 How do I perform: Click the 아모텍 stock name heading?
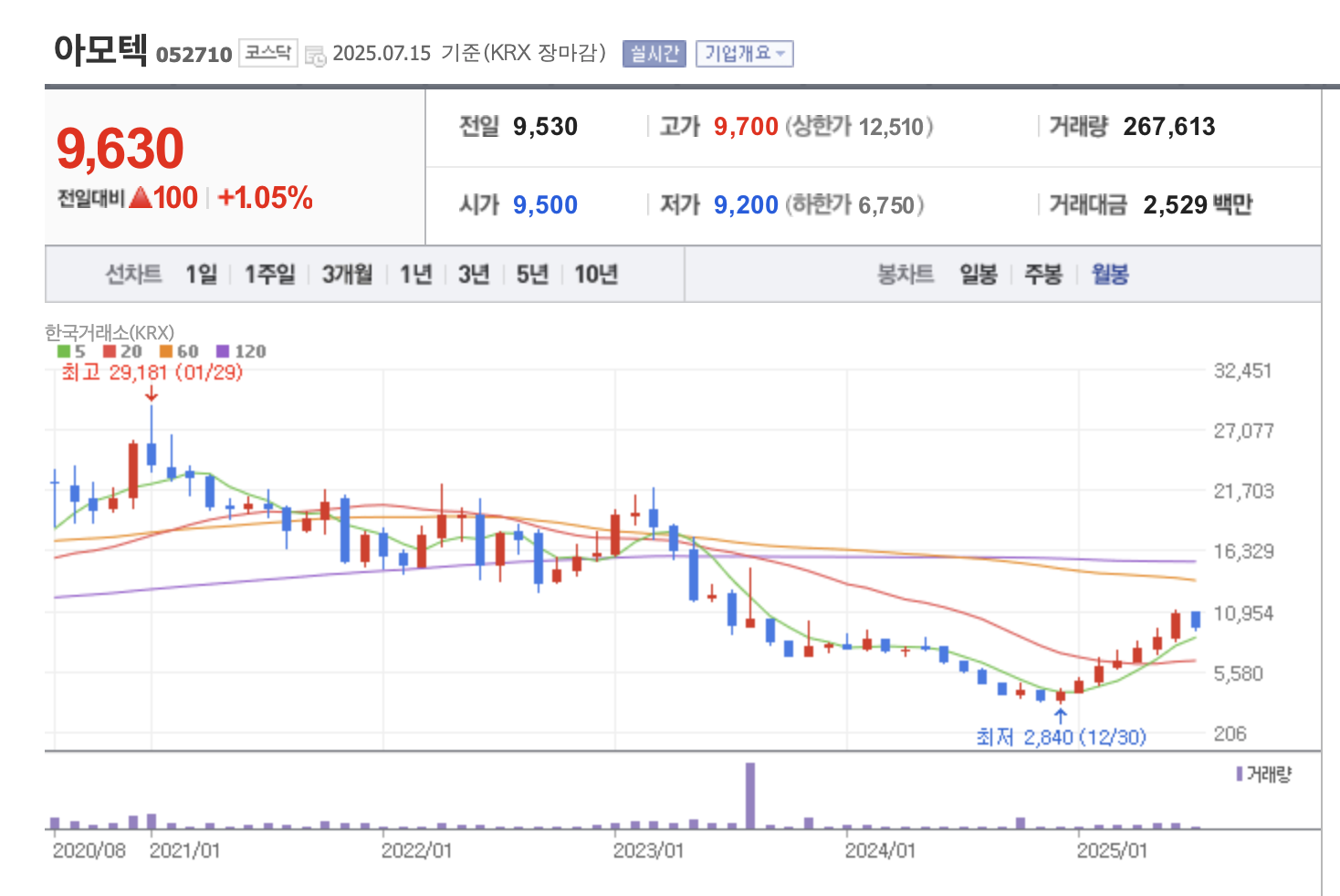[x=100, y=49]
